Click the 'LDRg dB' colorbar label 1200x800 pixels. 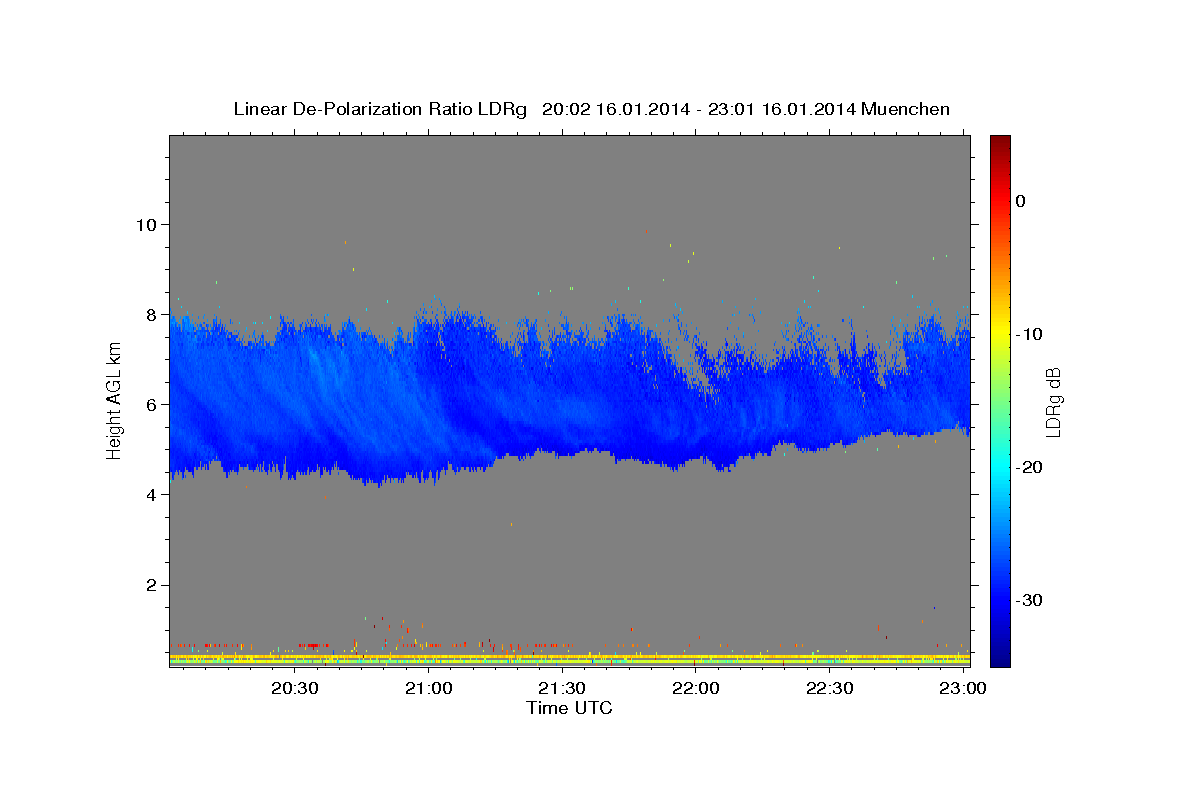(x=1053, y=401)
